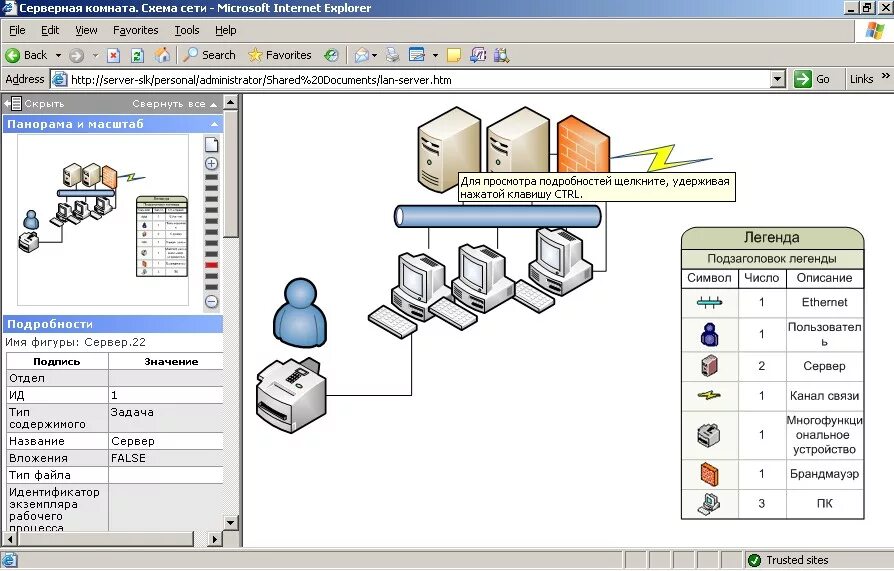
Task: Open the Tools menu
Action: [x=187, y=30]
